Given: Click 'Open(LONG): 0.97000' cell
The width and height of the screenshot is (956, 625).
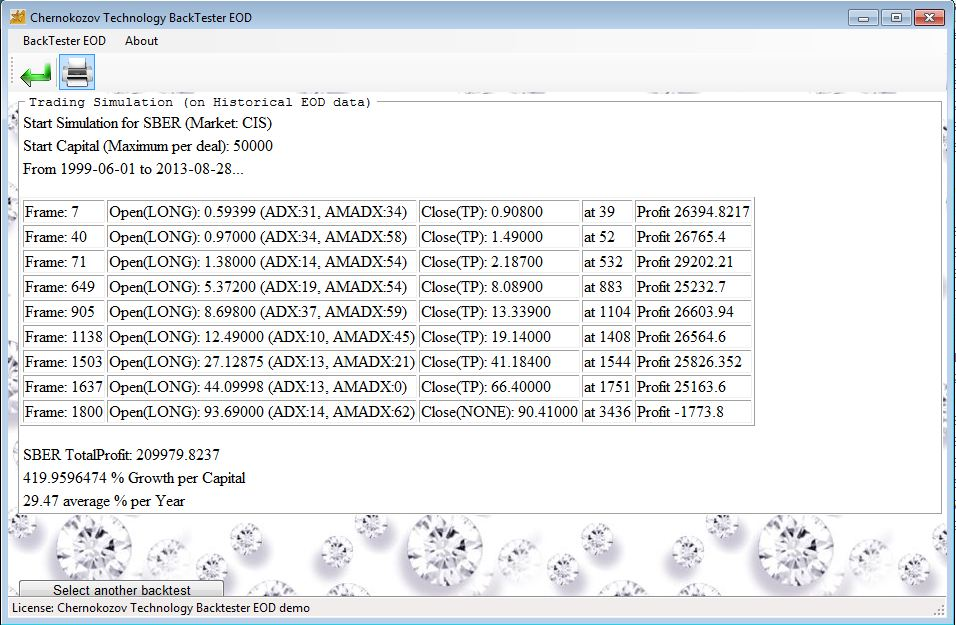Looking at the screenshot, I should point(262,237).
